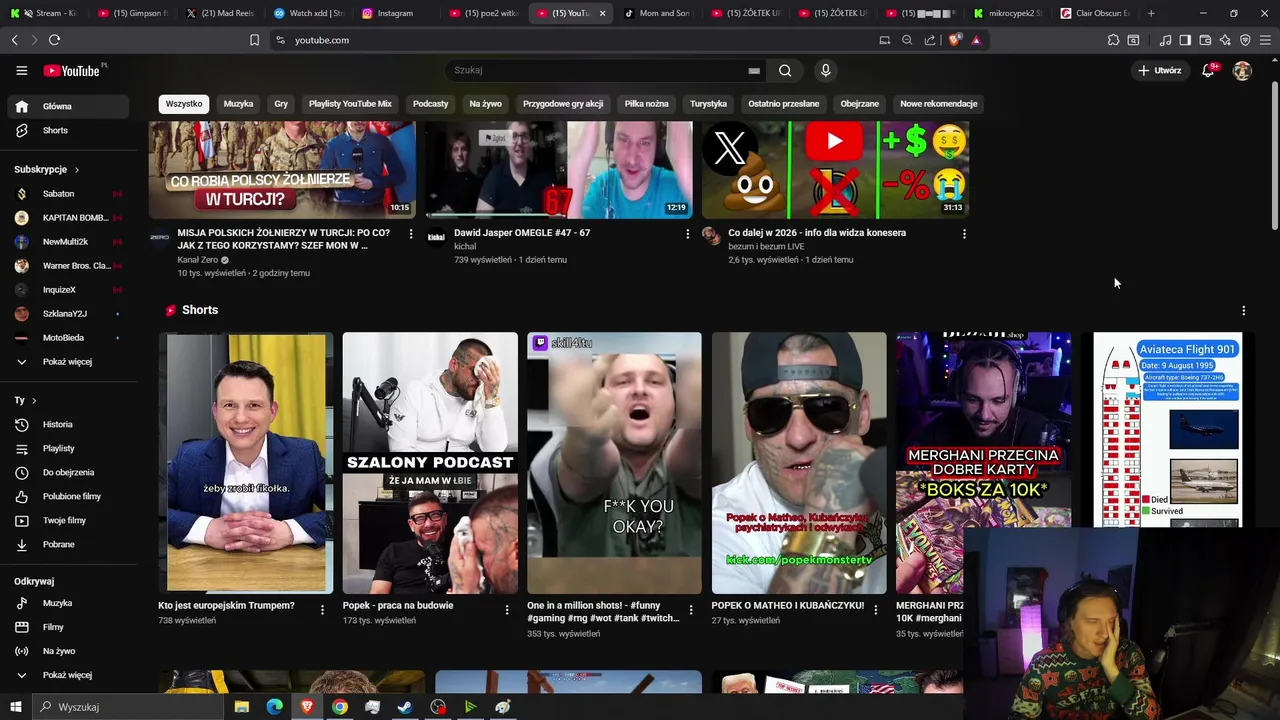Viewport: 1280px width, 720px height.
Task: Open the Windows Start menu
Action: click(16, 707)
